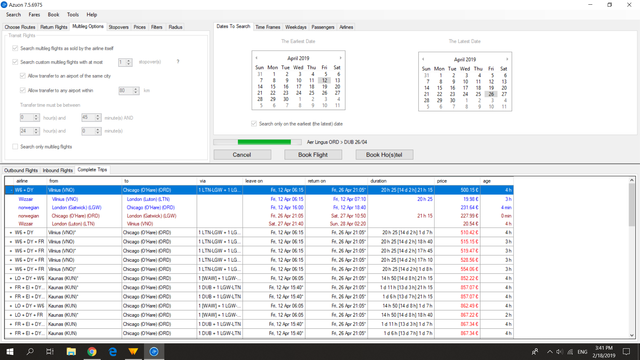Adjust the stopover count spinner
Image resolution: width=640 pixels, height=360 pixels.
pos(129,62)
